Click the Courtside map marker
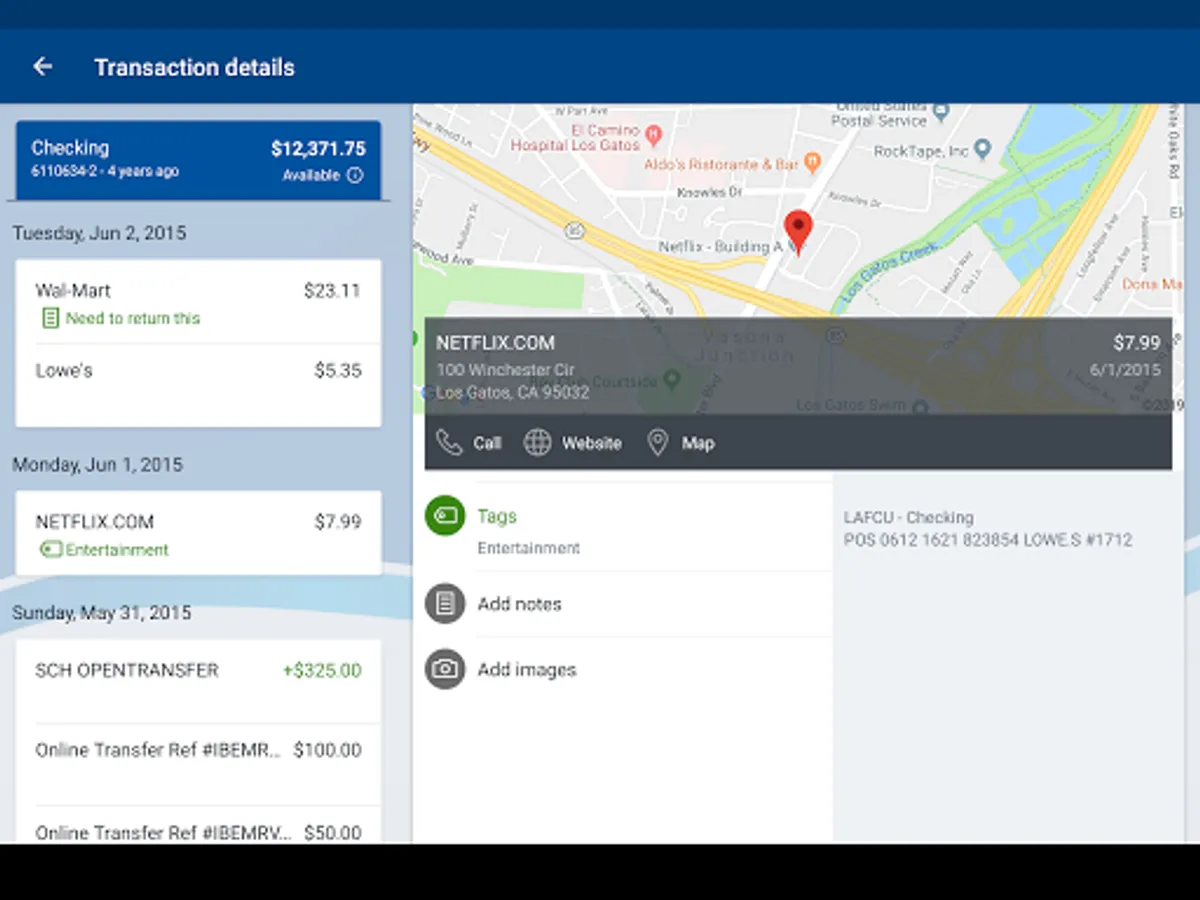1200x900 pixels. [x=671, y=380]
